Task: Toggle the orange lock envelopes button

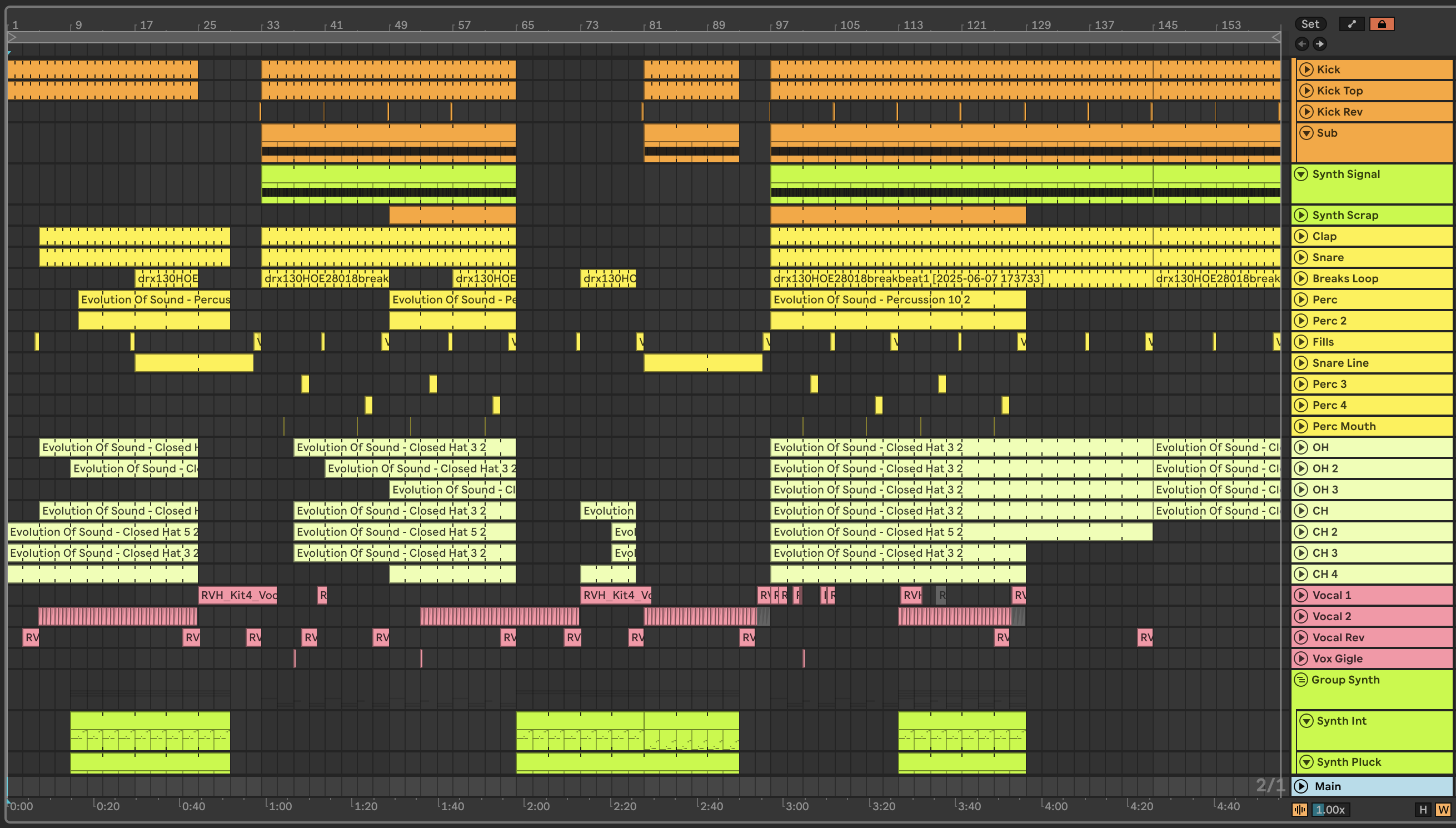Action: point(1382,24)
